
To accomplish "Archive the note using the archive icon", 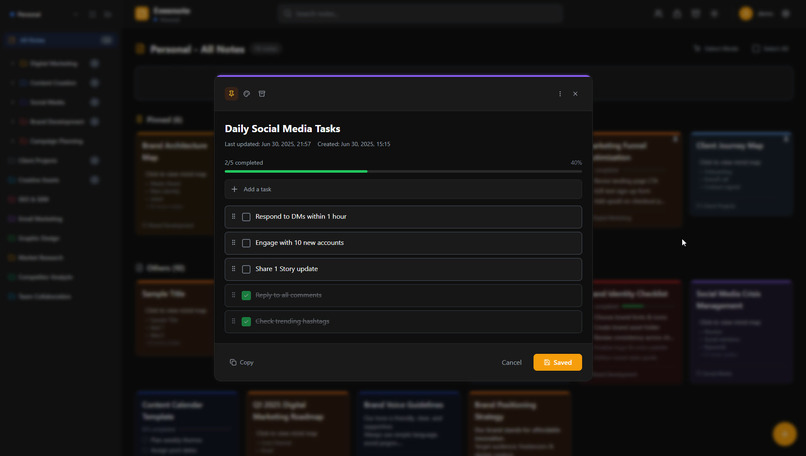I will click(262, 94).
